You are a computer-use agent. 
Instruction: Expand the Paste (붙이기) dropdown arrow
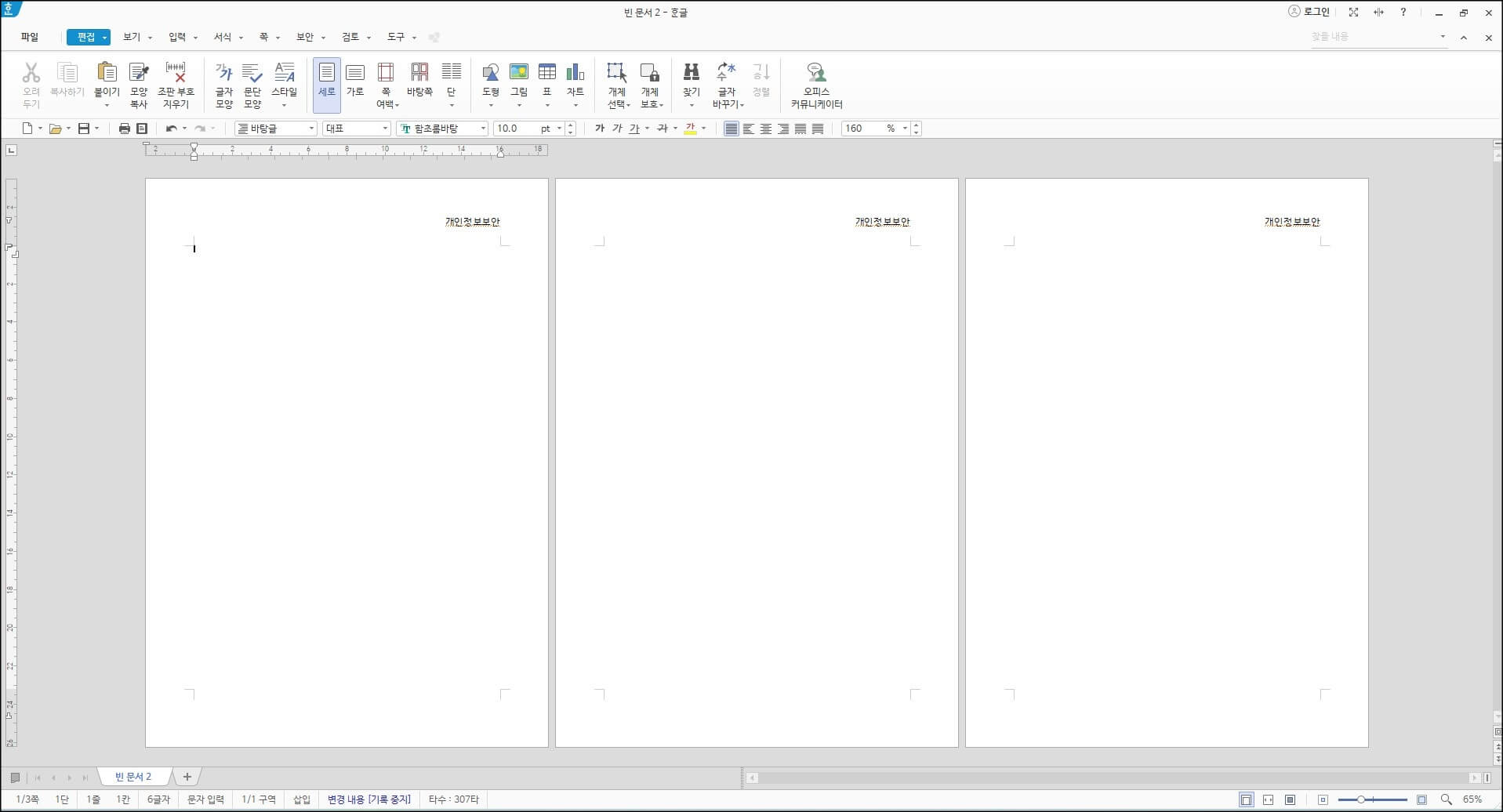(x=107, y=105)
